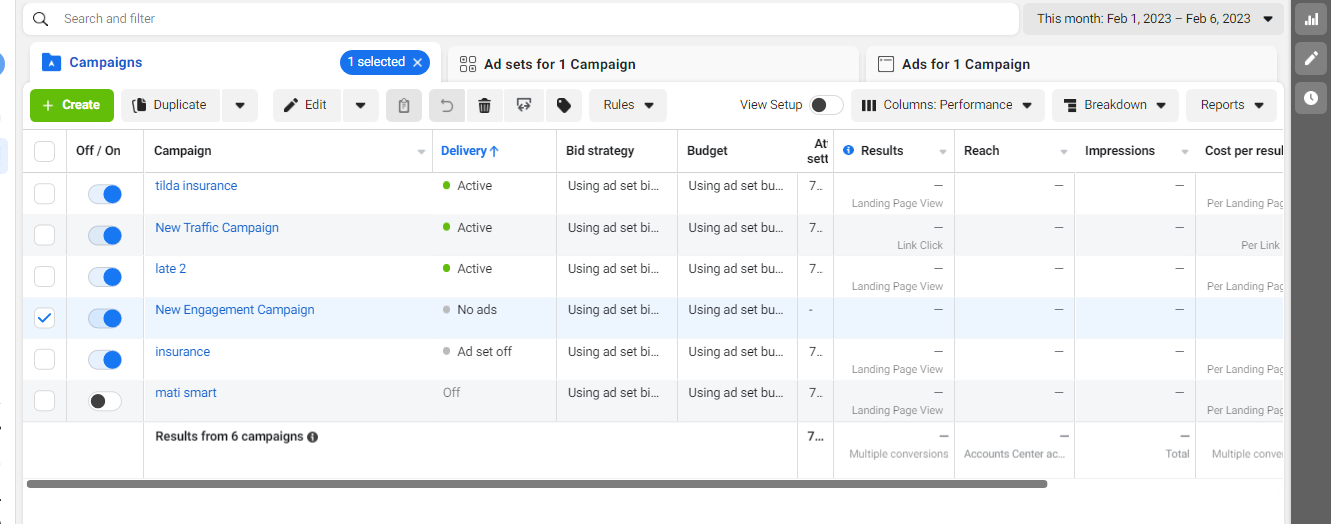1331x524 pixels.
Task: Open the Results column header menu arrow
Action: click(942, 152)
